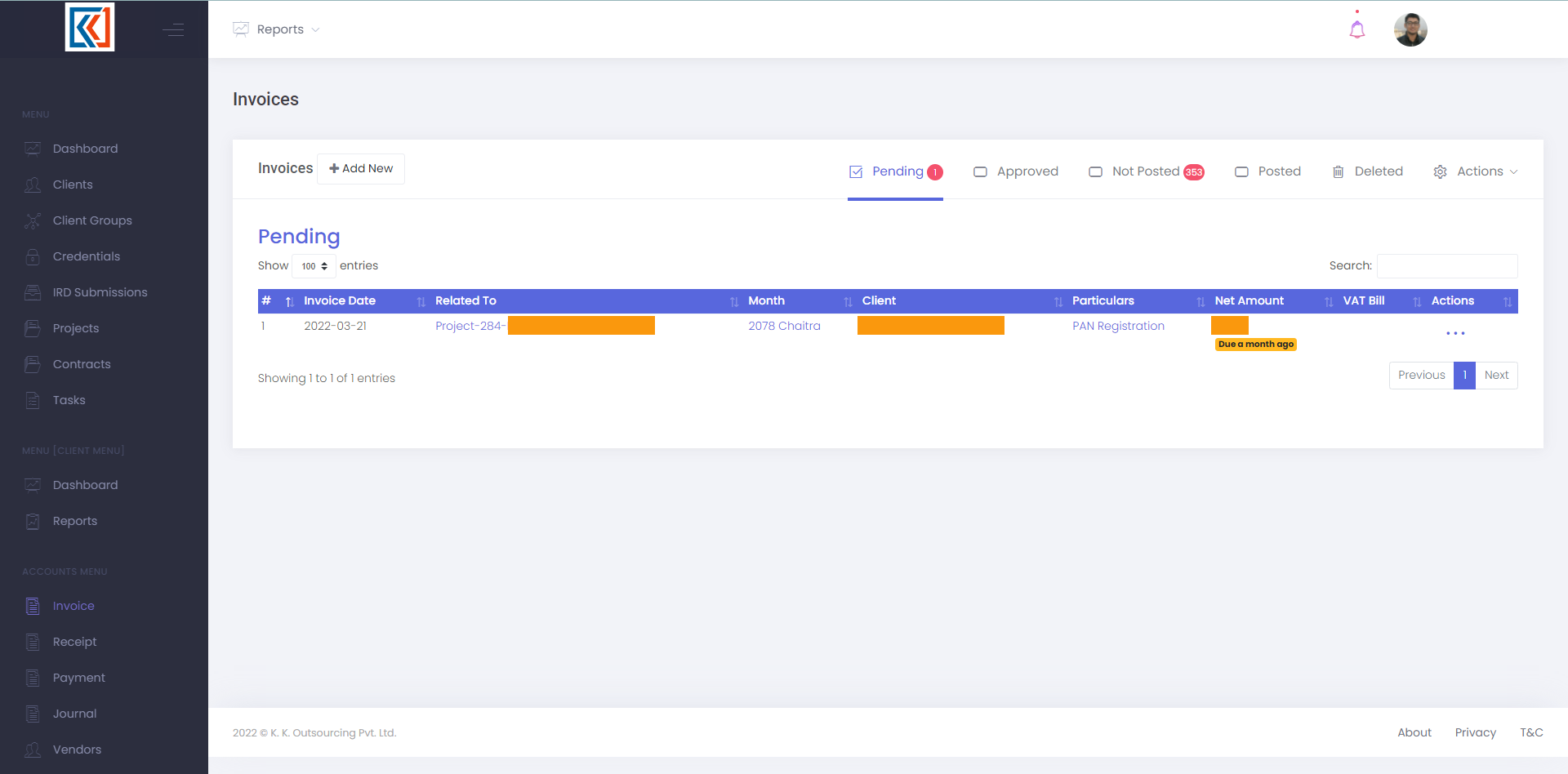Open the Actions gear dropdown

pos(1475,171)
